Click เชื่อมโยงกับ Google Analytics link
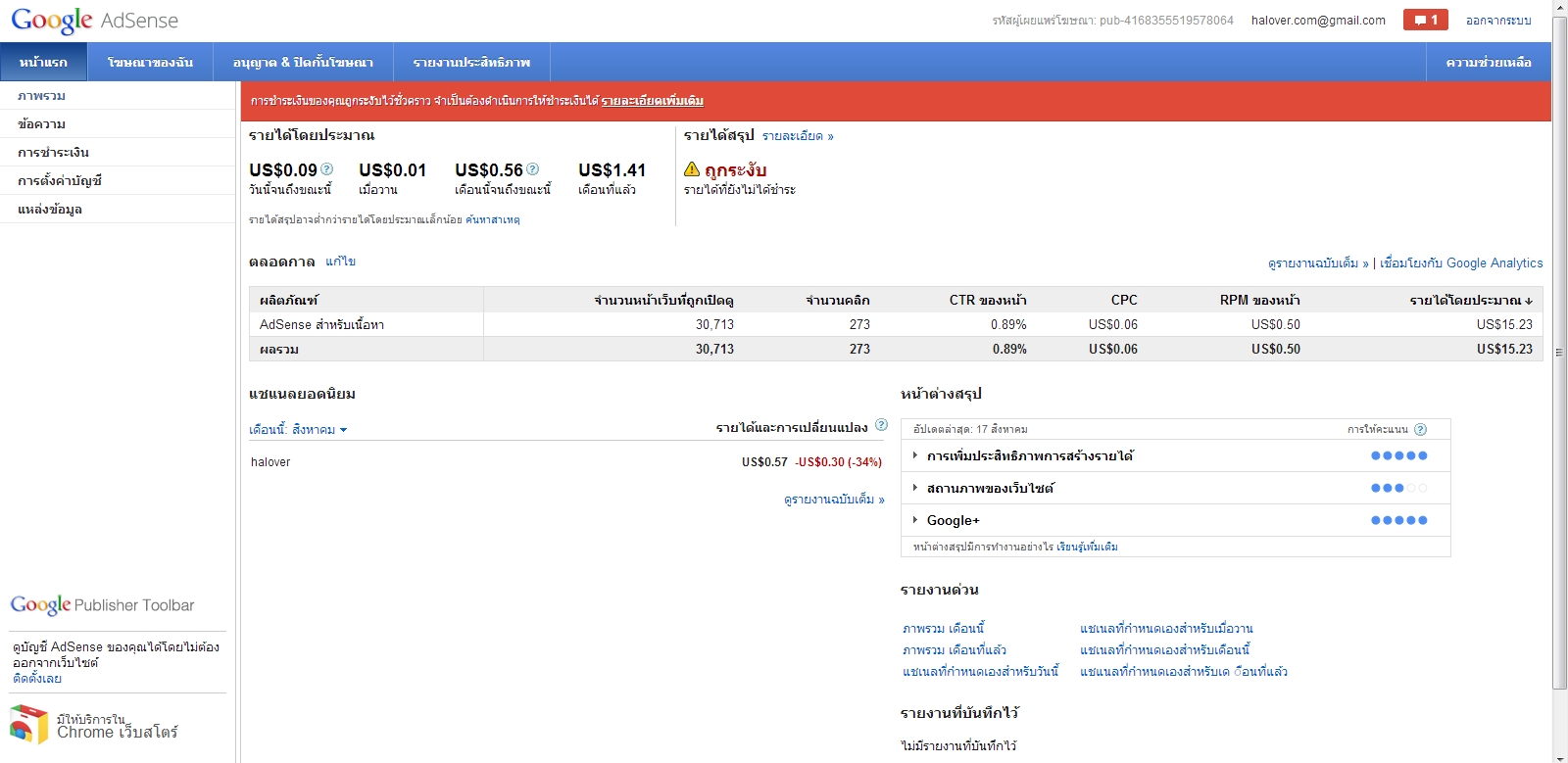The width and height of the screenshot is (1568, 763). (x=1461, y=263)
